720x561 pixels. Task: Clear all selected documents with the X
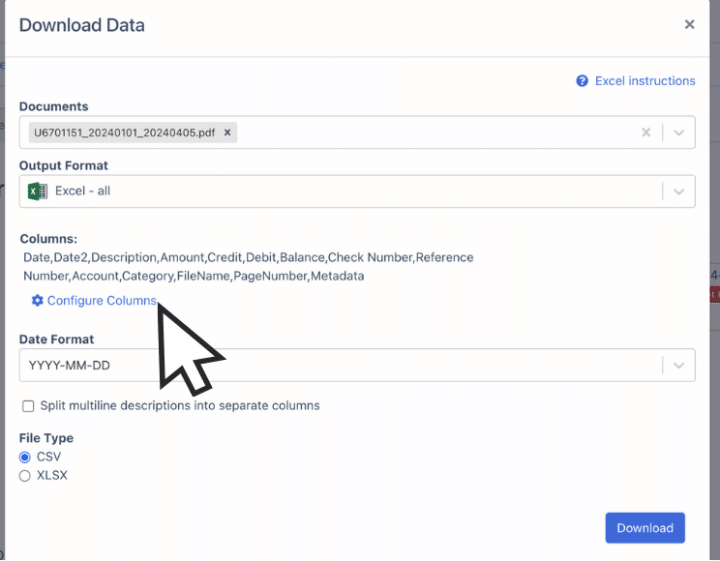[x=646, y=132]
